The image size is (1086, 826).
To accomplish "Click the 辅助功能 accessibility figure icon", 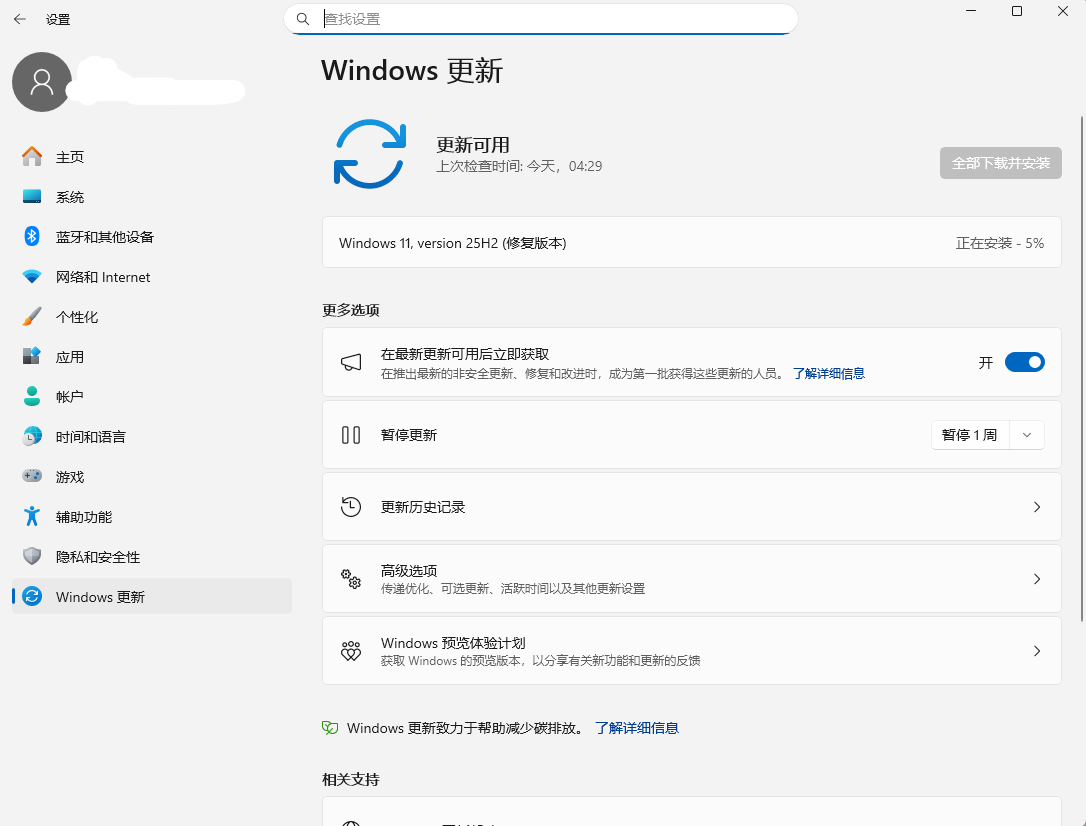I will pyautogui.click(x=32, y=516).
